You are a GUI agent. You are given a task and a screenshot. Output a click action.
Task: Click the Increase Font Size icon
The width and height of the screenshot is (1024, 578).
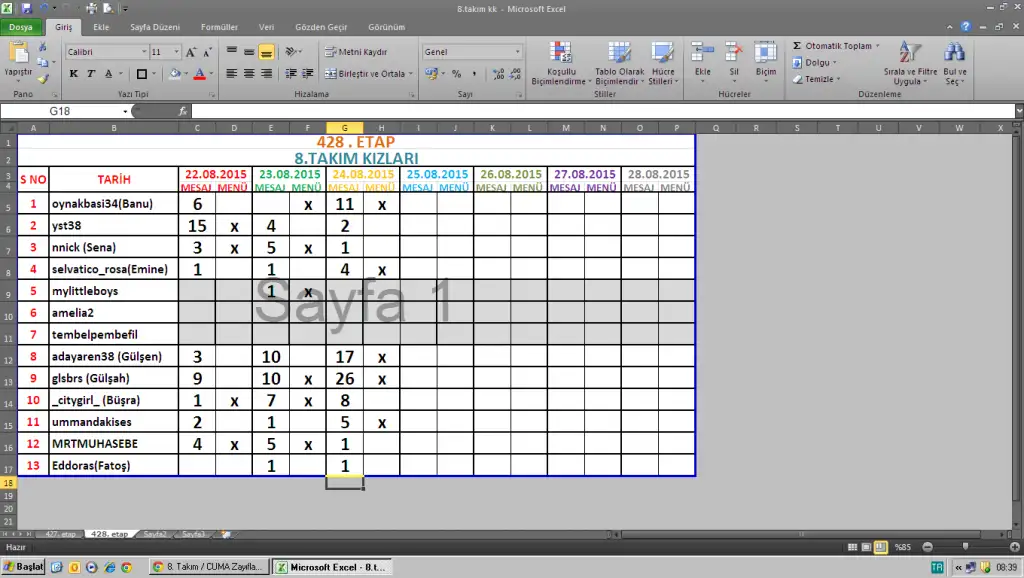pyautogui.click(x=190, y=51)
